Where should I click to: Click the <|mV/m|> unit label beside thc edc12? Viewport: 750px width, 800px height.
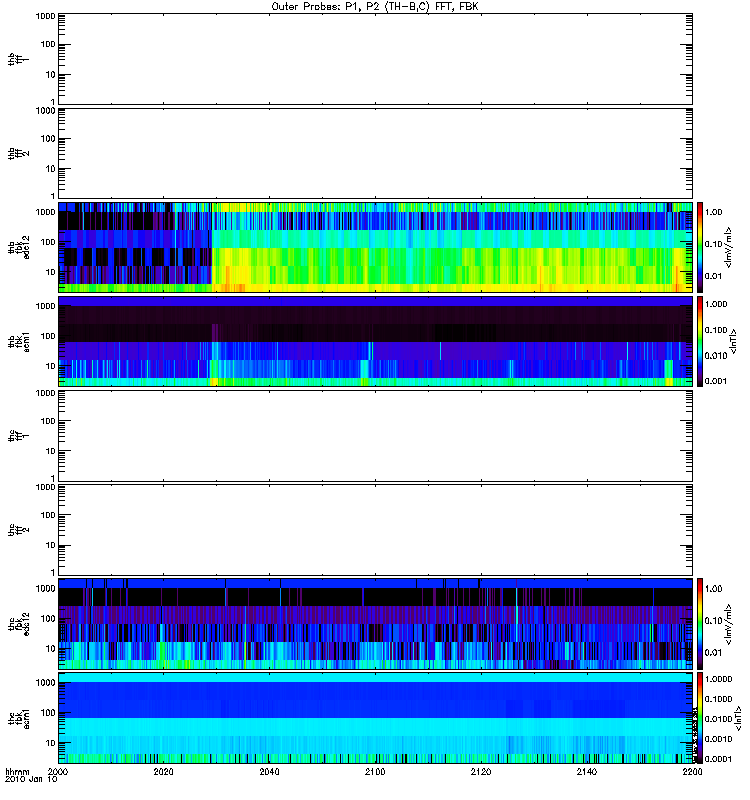729,624
